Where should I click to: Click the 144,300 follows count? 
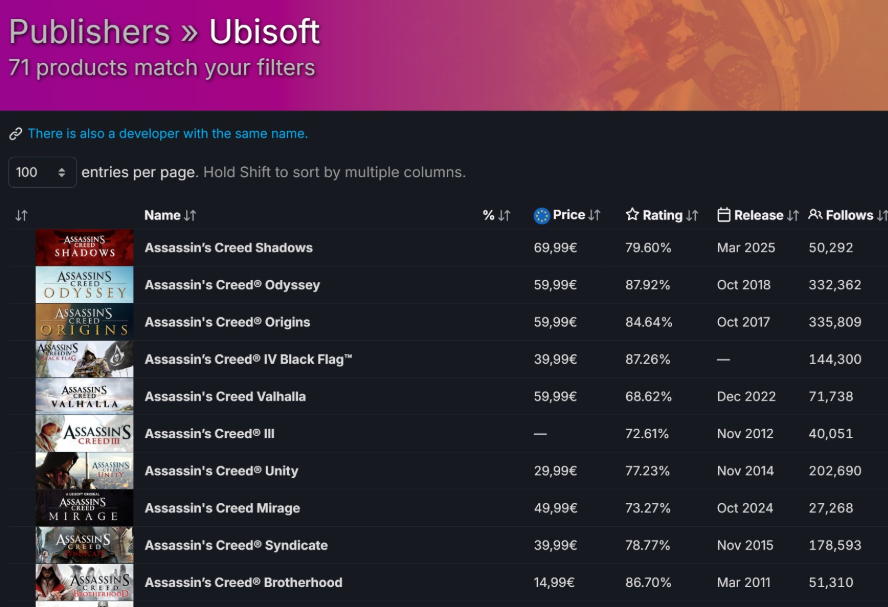coord(835,360)
